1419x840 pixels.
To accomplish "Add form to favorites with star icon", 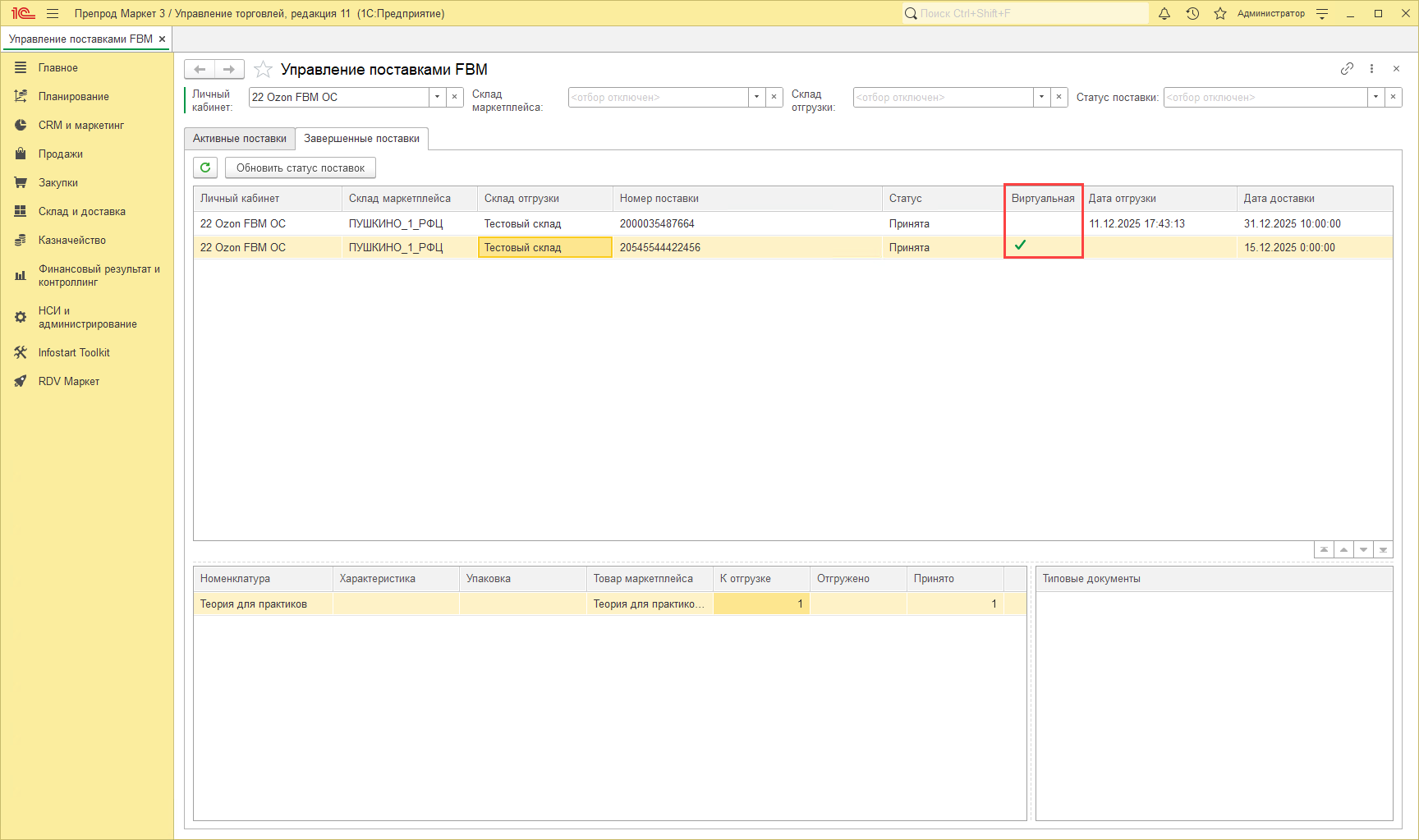I will (x=263, y=70).
